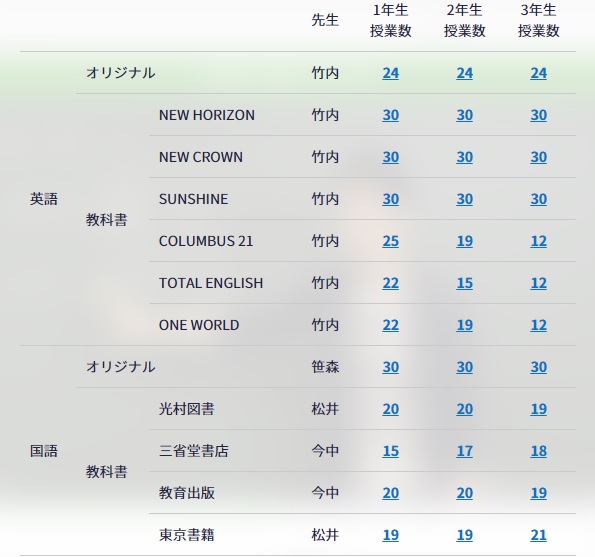Image resolution: width=595 pixels, height=557 pixels.
Task: Select 三省堂書店 3年生 count 18
Action: pos(538,451)
